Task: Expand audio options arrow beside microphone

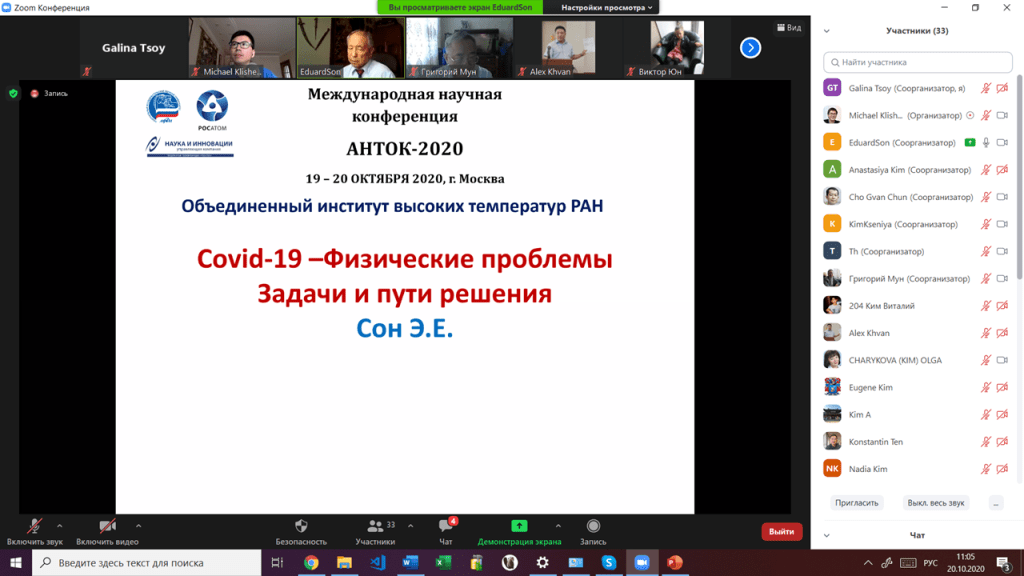Action: pyautogui.click(x=59, y=525)
